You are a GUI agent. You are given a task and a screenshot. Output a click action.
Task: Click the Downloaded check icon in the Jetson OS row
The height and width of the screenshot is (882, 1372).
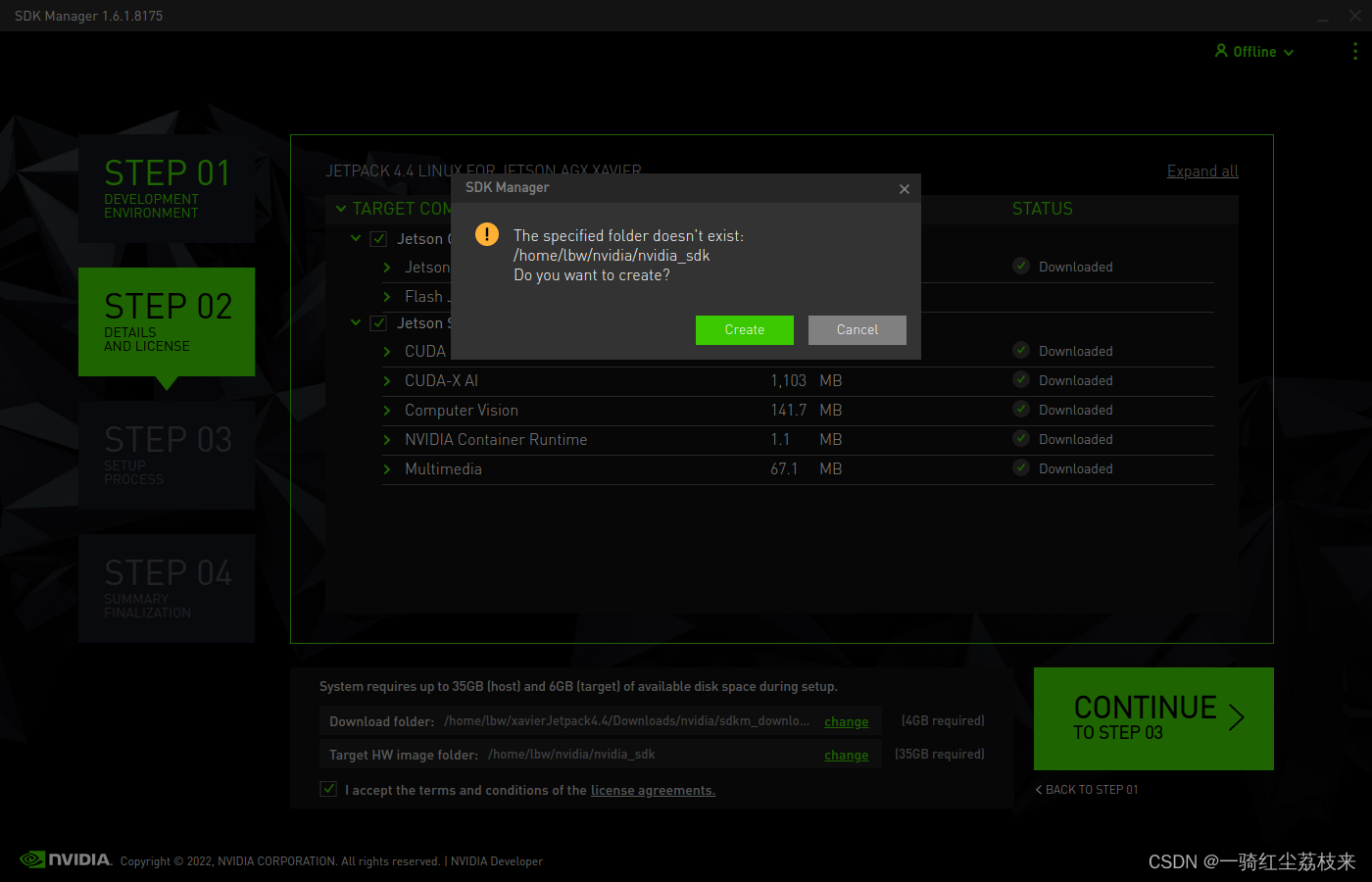tap(1021, 266)
